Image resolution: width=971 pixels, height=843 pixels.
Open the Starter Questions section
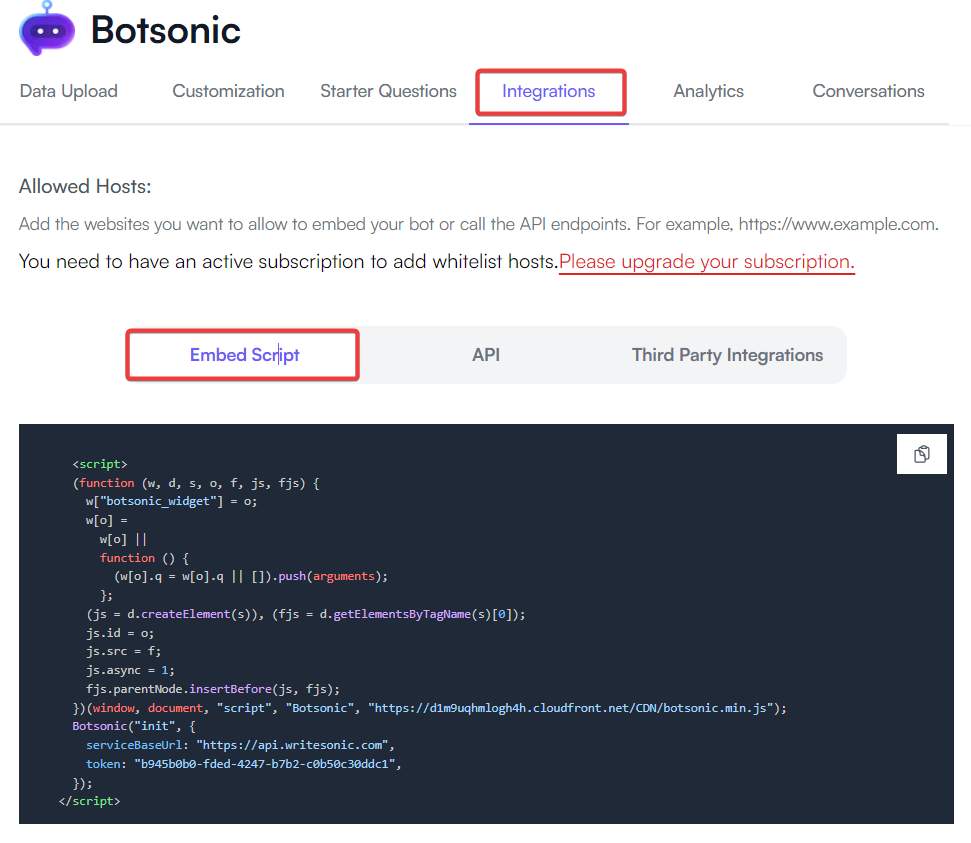click(x=388, y=90)
